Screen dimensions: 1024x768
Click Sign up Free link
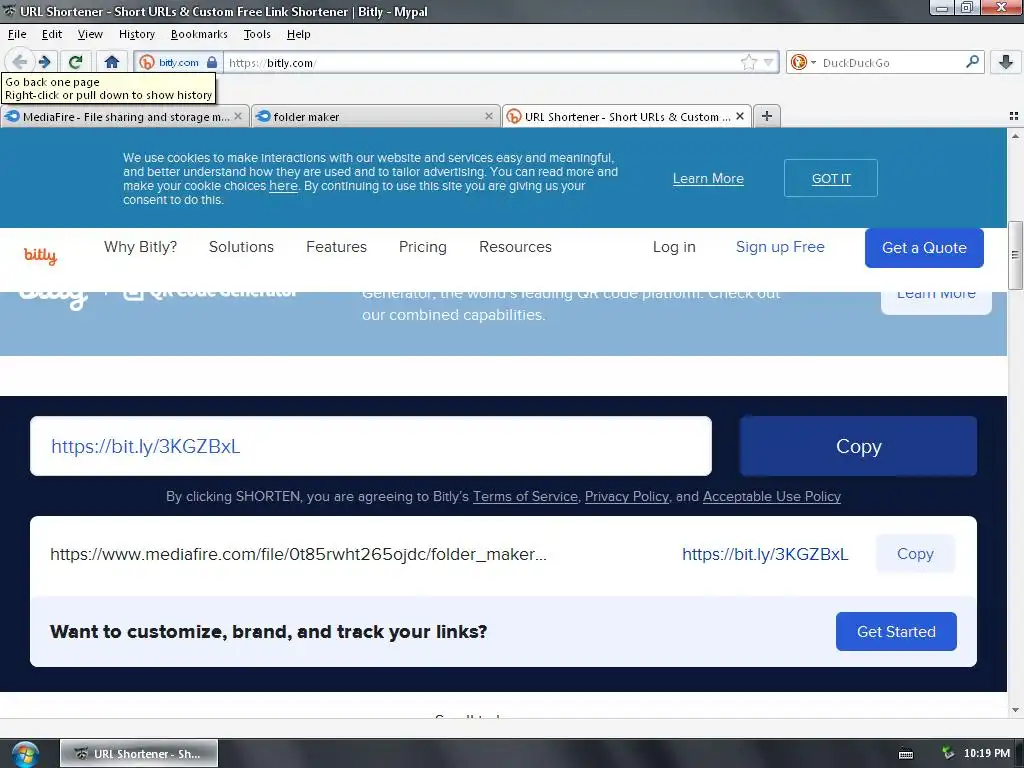780,247
